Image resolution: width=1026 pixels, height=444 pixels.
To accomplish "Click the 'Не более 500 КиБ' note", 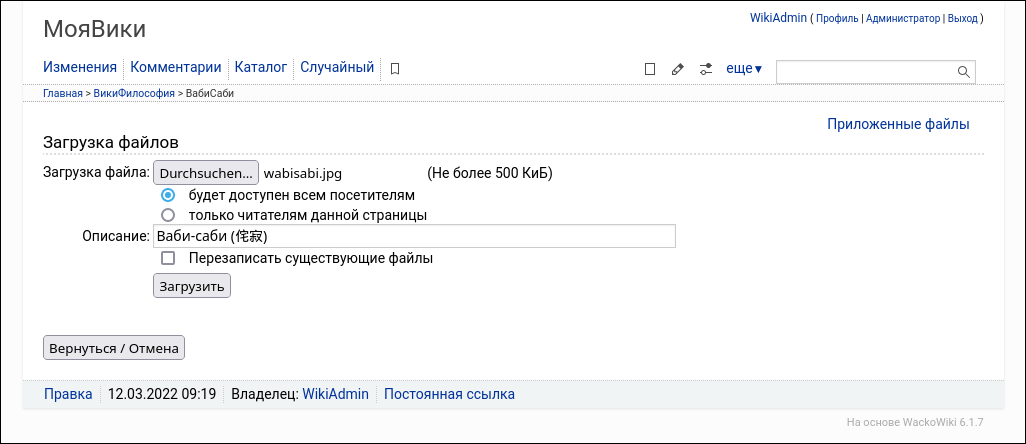I will [x=490, y=174].
